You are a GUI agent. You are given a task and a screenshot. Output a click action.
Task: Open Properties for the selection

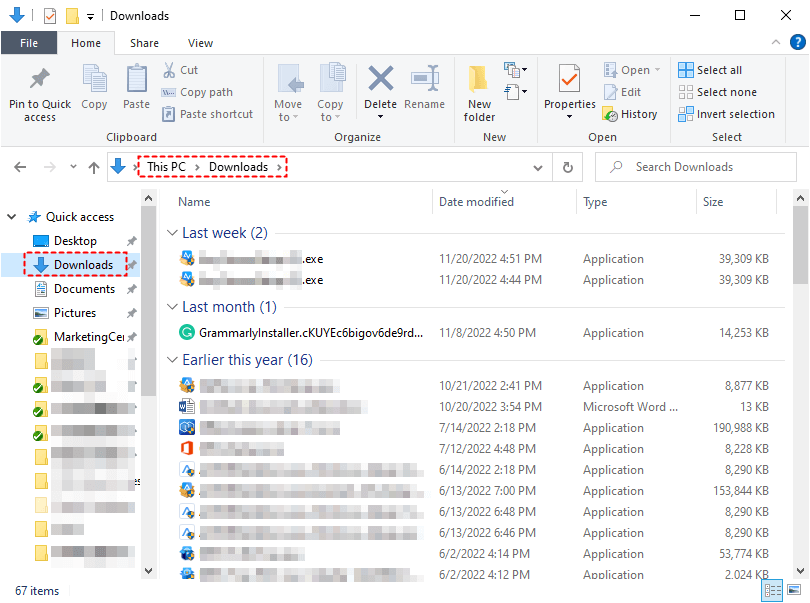(569, 90)
